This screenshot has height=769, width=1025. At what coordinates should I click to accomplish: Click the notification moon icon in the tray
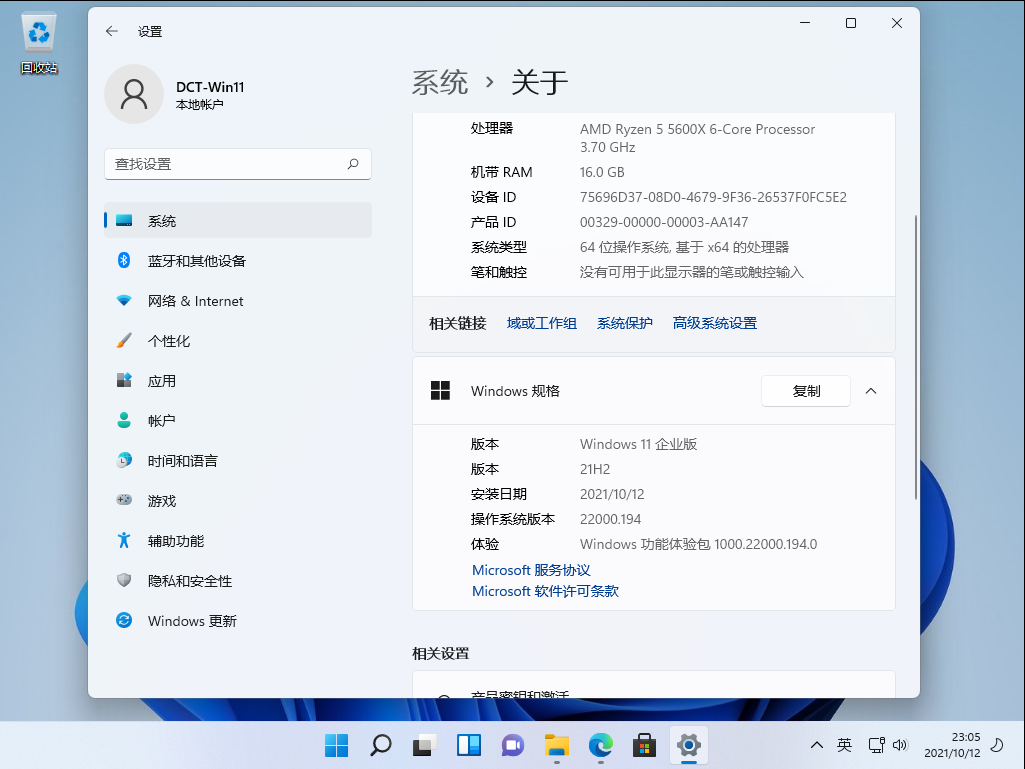pos(997,745)
